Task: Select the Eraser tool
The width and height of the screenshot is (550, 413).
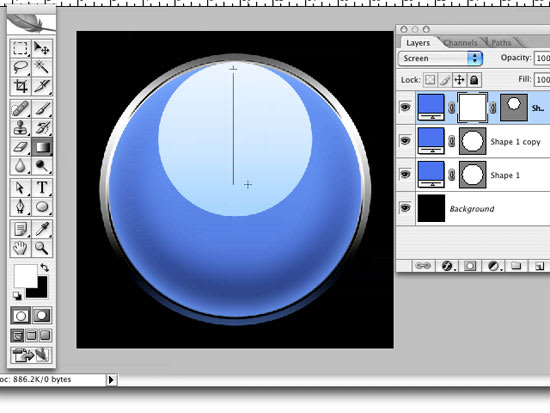Action: [x=20, y=147]
